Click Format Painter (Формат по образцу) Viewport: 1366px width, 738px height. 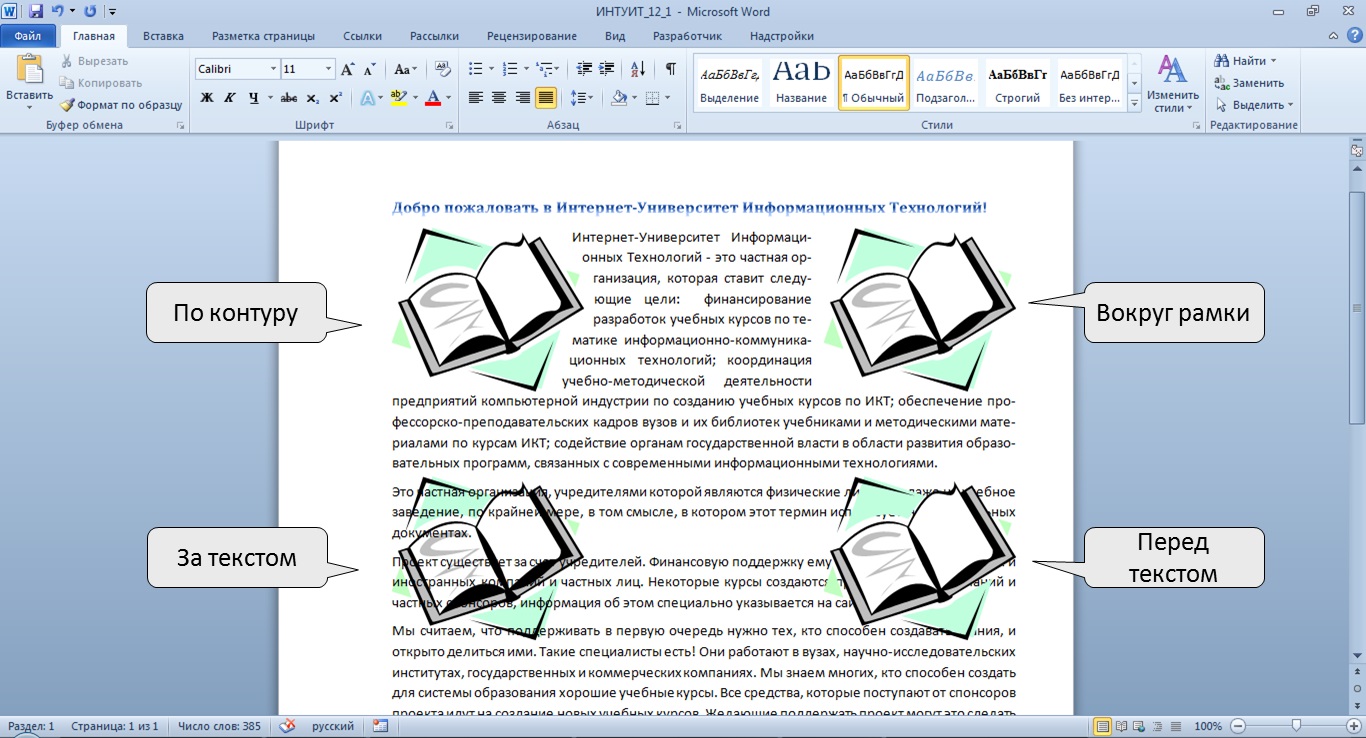pyautogui.click(x=121, y=105)
